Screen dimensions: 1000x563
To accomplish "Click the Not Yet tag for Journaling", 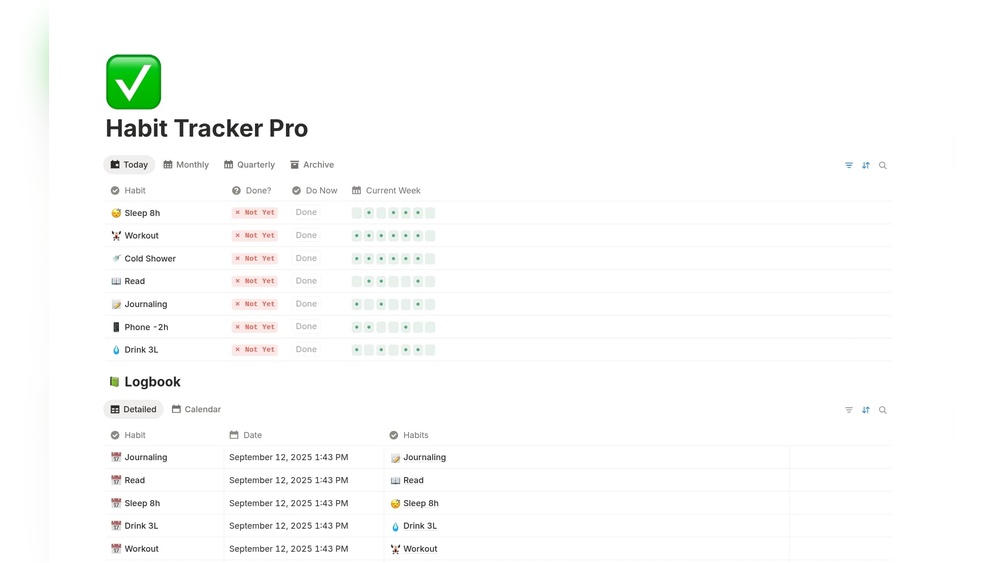I will tap(255, 304).
